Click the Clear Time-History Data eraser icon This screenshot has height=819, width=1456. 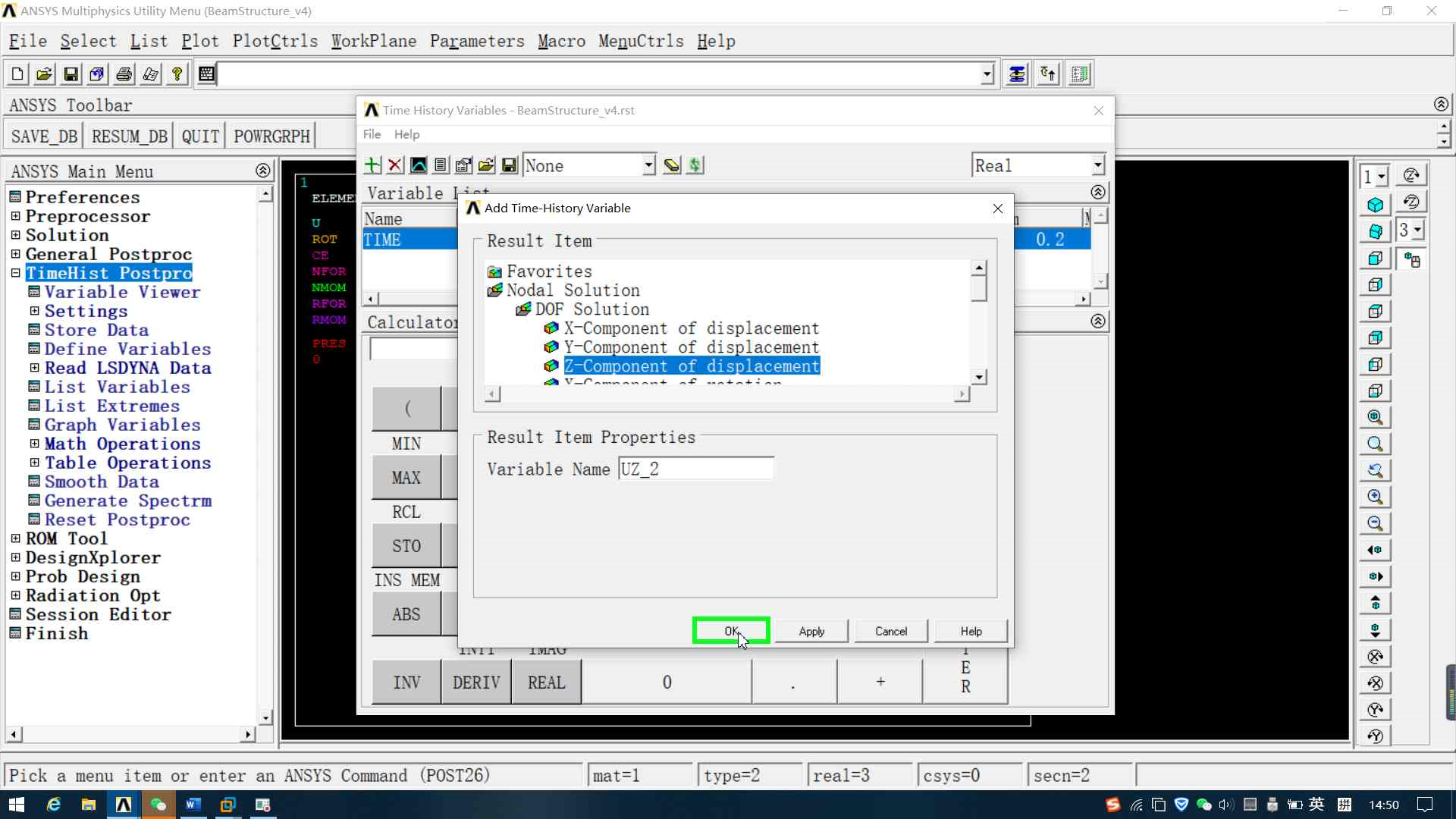(671, 165)
